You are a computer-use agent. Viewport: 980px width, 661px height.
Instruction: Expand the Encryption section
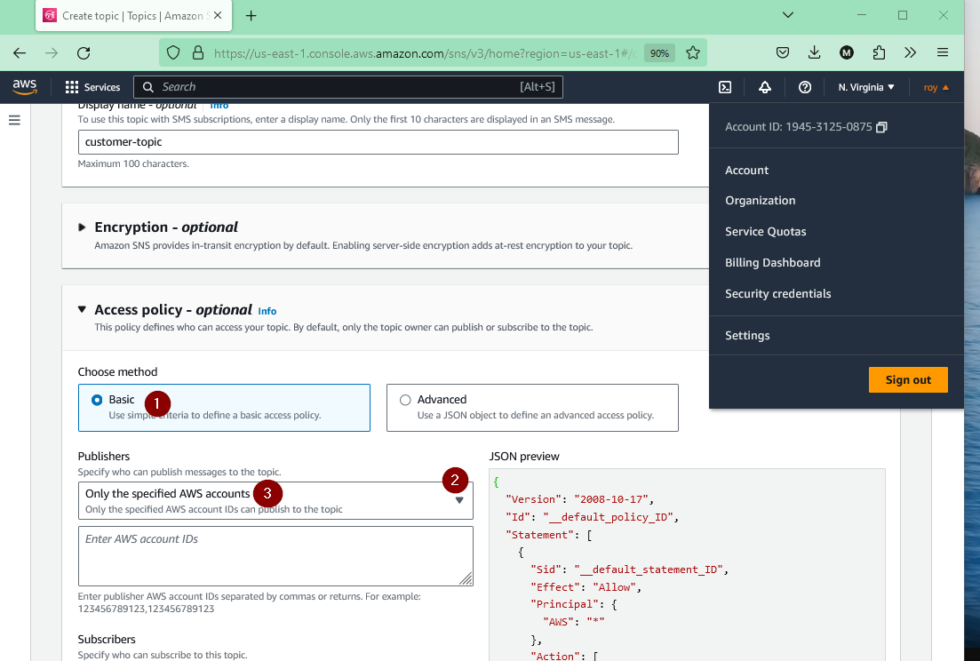click(84, 227)
